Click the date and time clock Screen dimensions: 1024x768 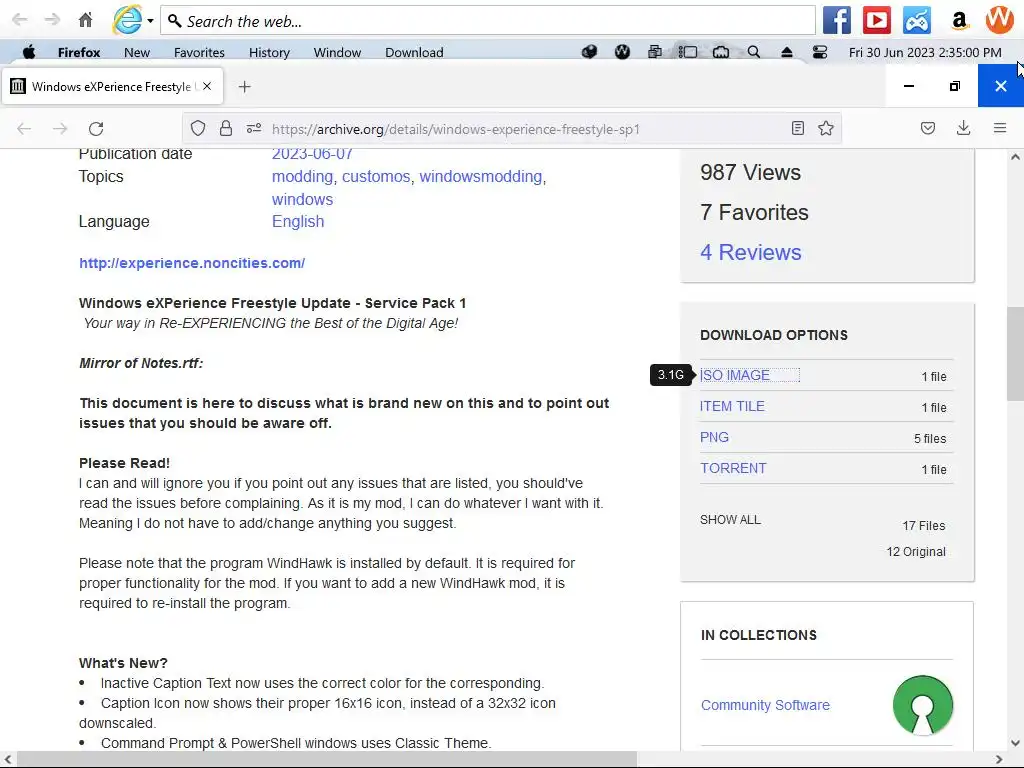coord(925,52)
